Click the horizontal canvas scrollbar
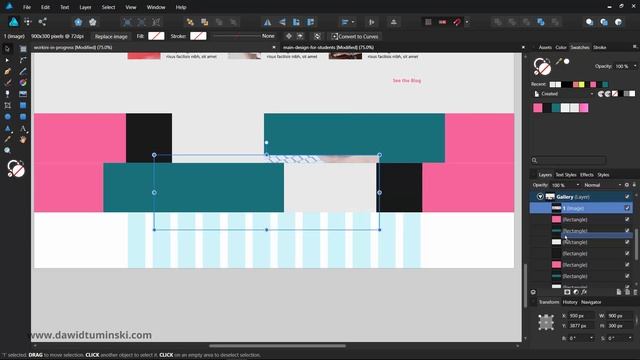Image resolution: width=640 pixels, height=360 pixels. (277, 346)
